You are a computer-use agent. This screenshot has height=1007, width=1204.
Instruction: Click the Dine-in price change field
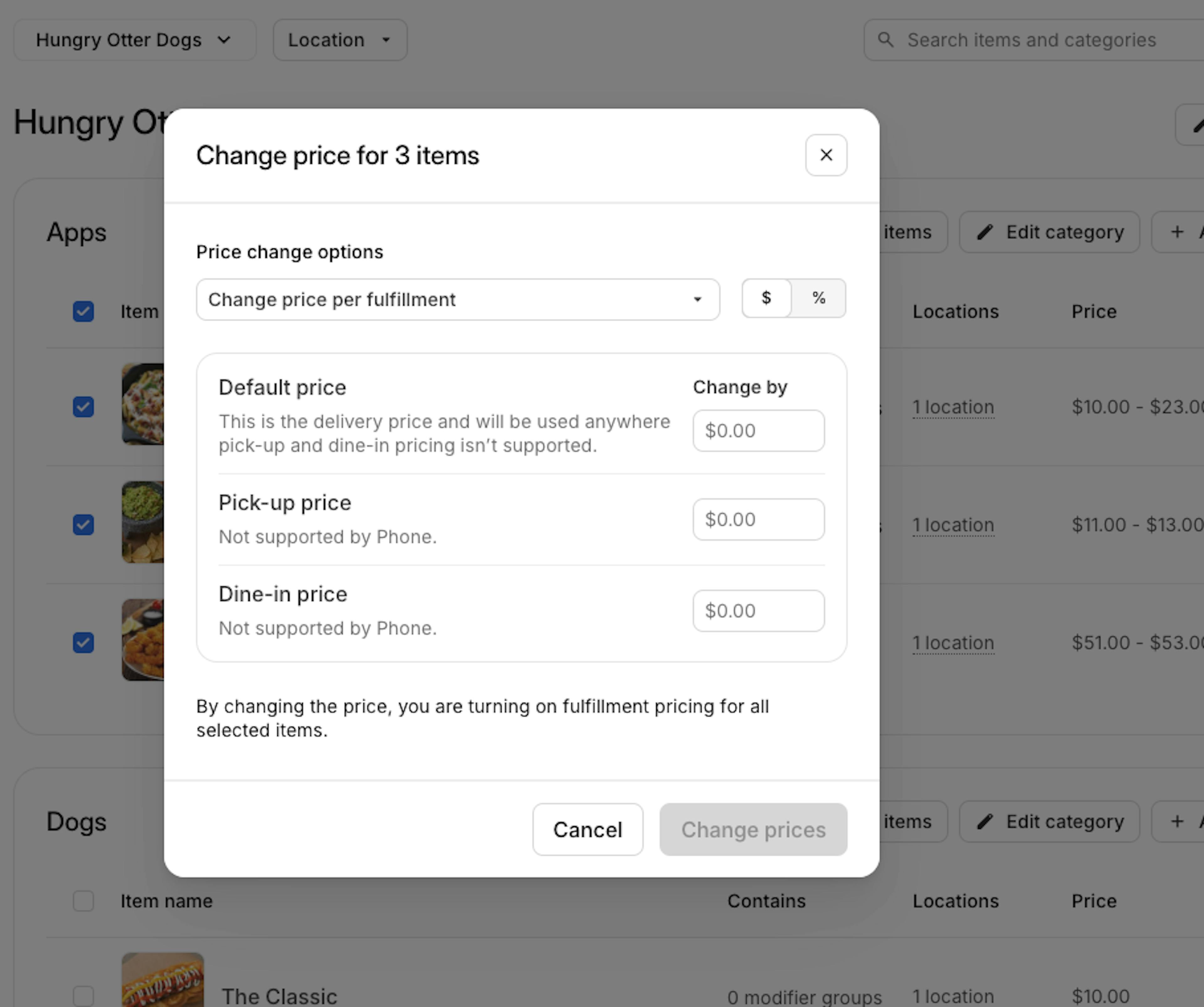(758, 611)
